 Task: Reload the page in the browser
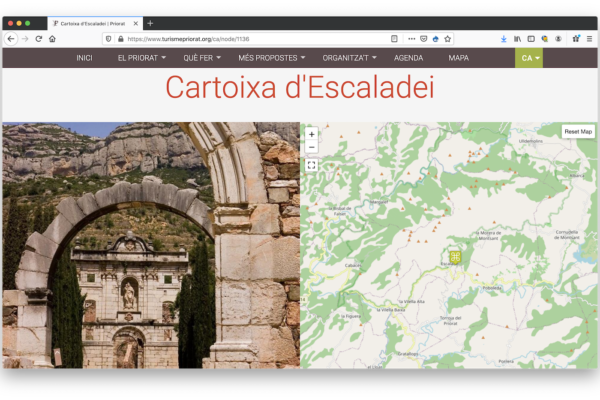pyautogui.click(x=38, y=39)
